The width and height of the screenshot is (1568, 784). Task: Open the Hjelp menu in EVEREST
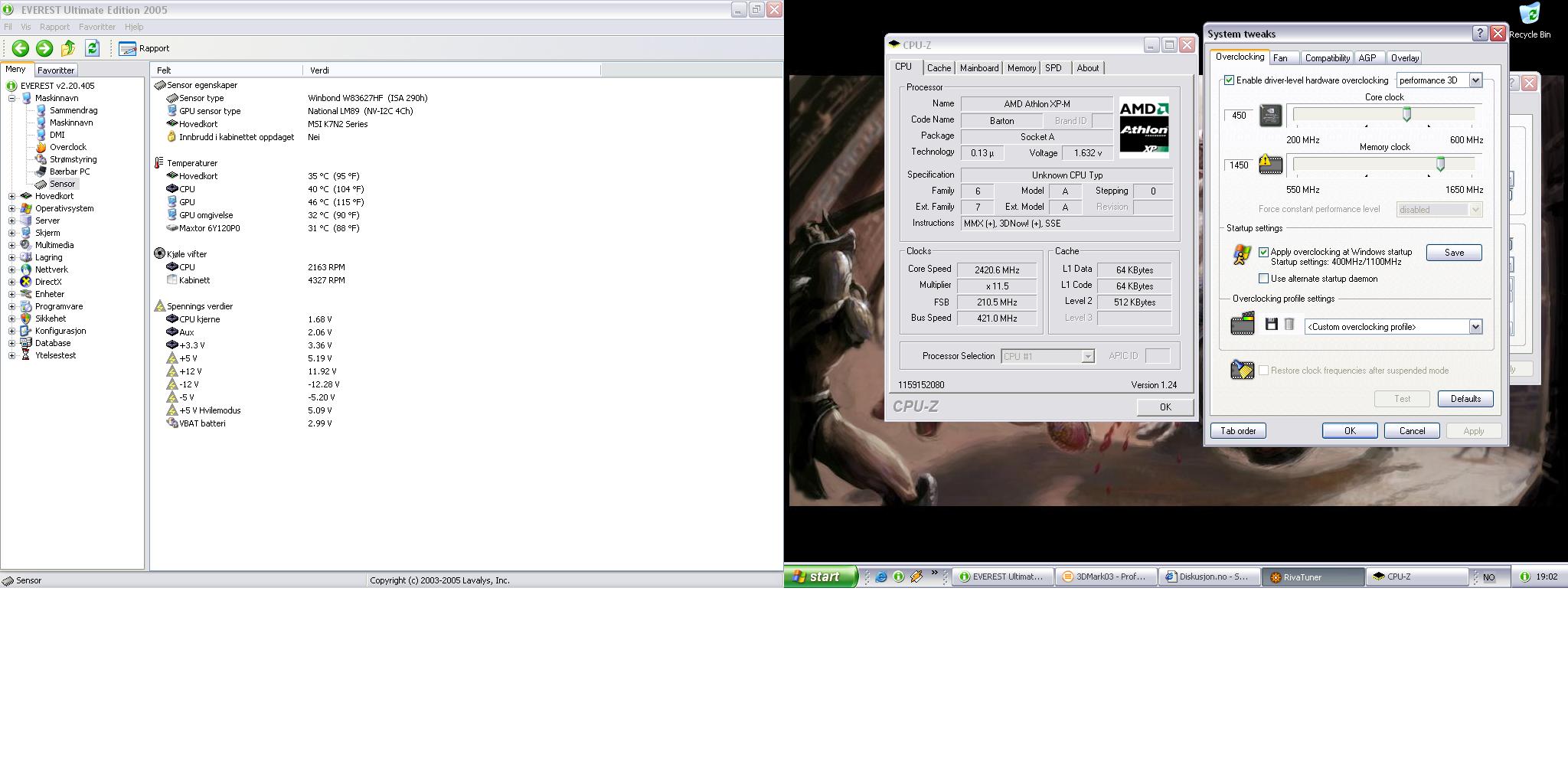(x=134, y=27)
